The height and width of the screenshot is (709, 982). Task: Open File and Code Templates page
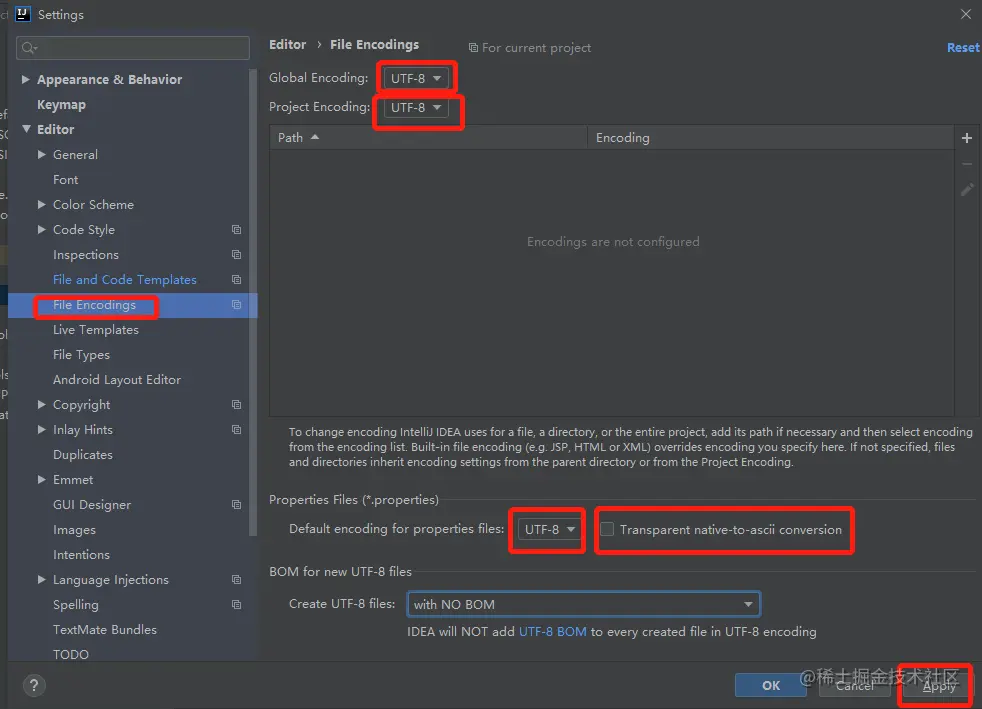point(125,280)
